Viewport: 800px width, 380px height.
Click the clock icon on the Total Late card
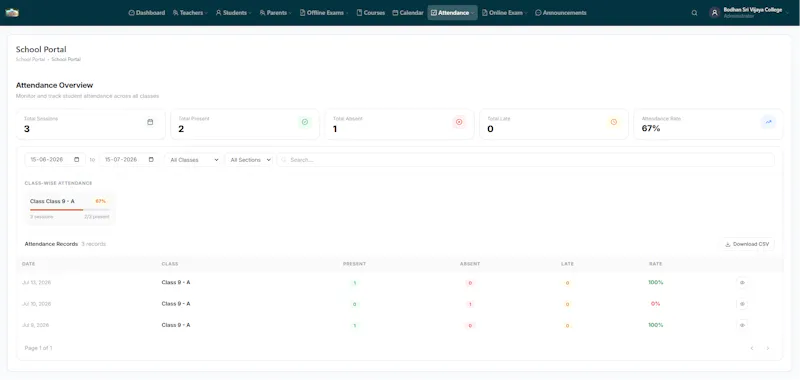click(x=614, y=122)
